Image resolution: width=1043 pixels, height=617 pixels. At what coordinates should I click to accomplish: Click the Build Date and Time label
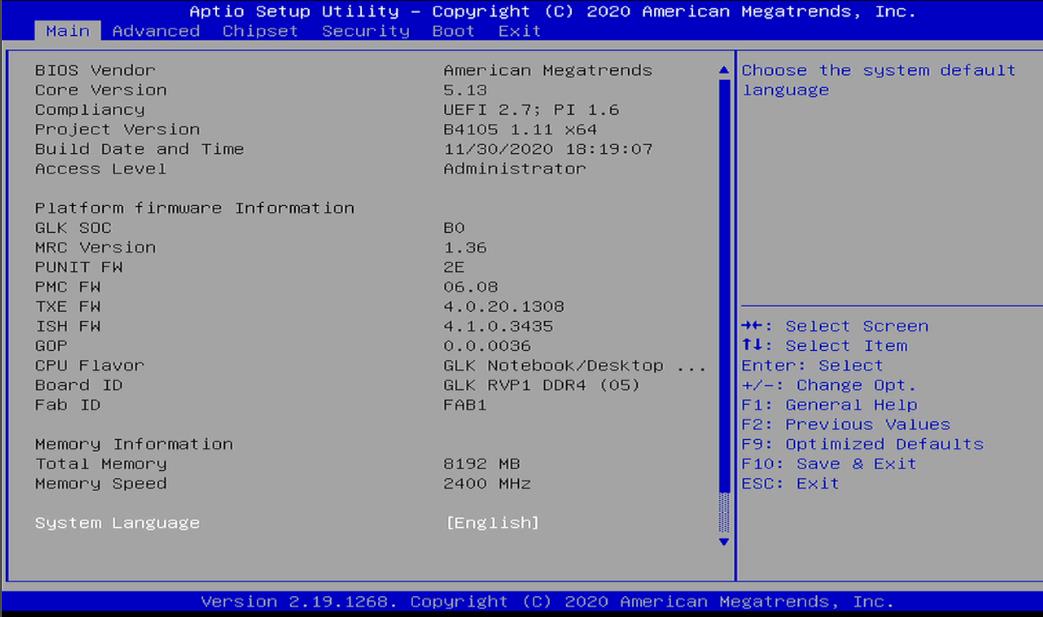(139, 149)
